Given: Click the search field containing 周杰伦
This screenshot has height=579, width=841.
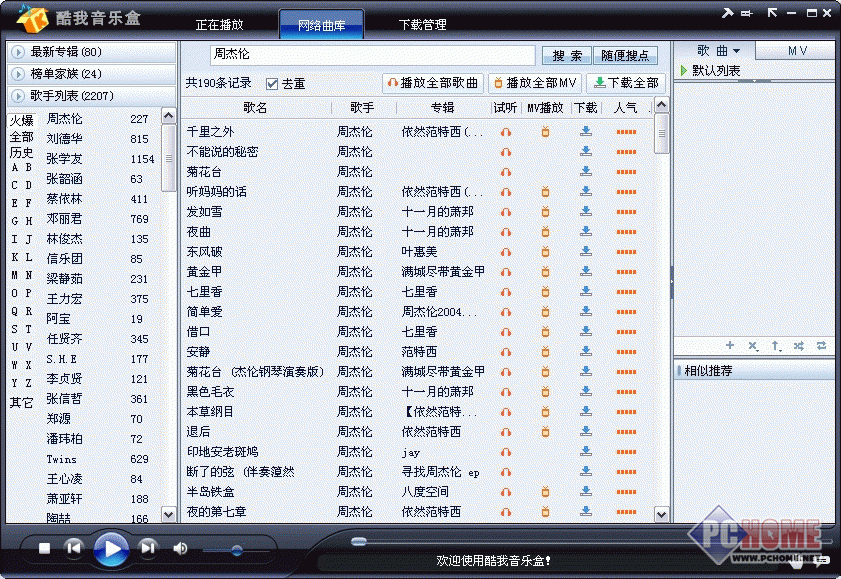Looking at the screenshot, I should tap(373, 55).
